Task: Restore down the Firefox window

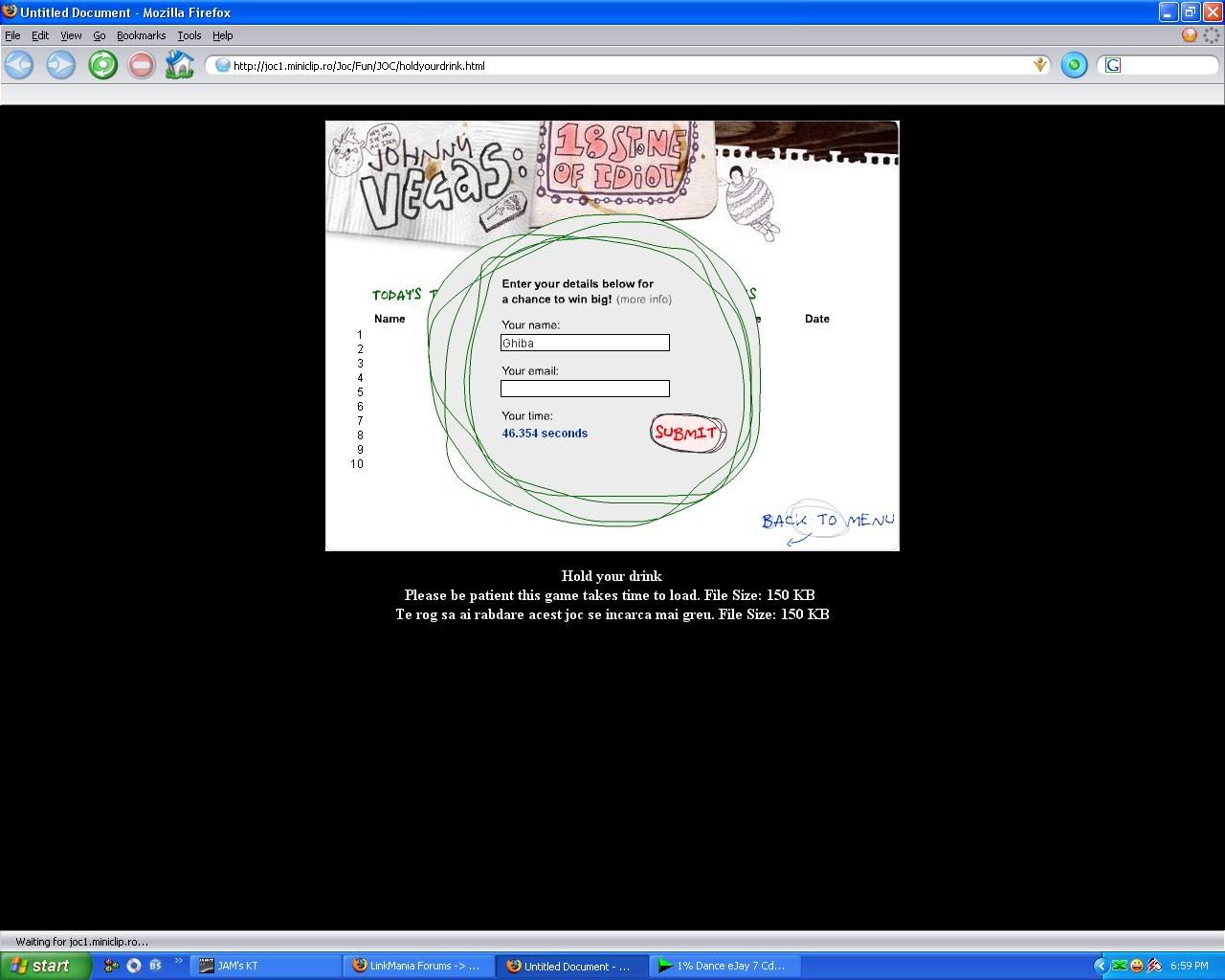Action: (1191, 12)
